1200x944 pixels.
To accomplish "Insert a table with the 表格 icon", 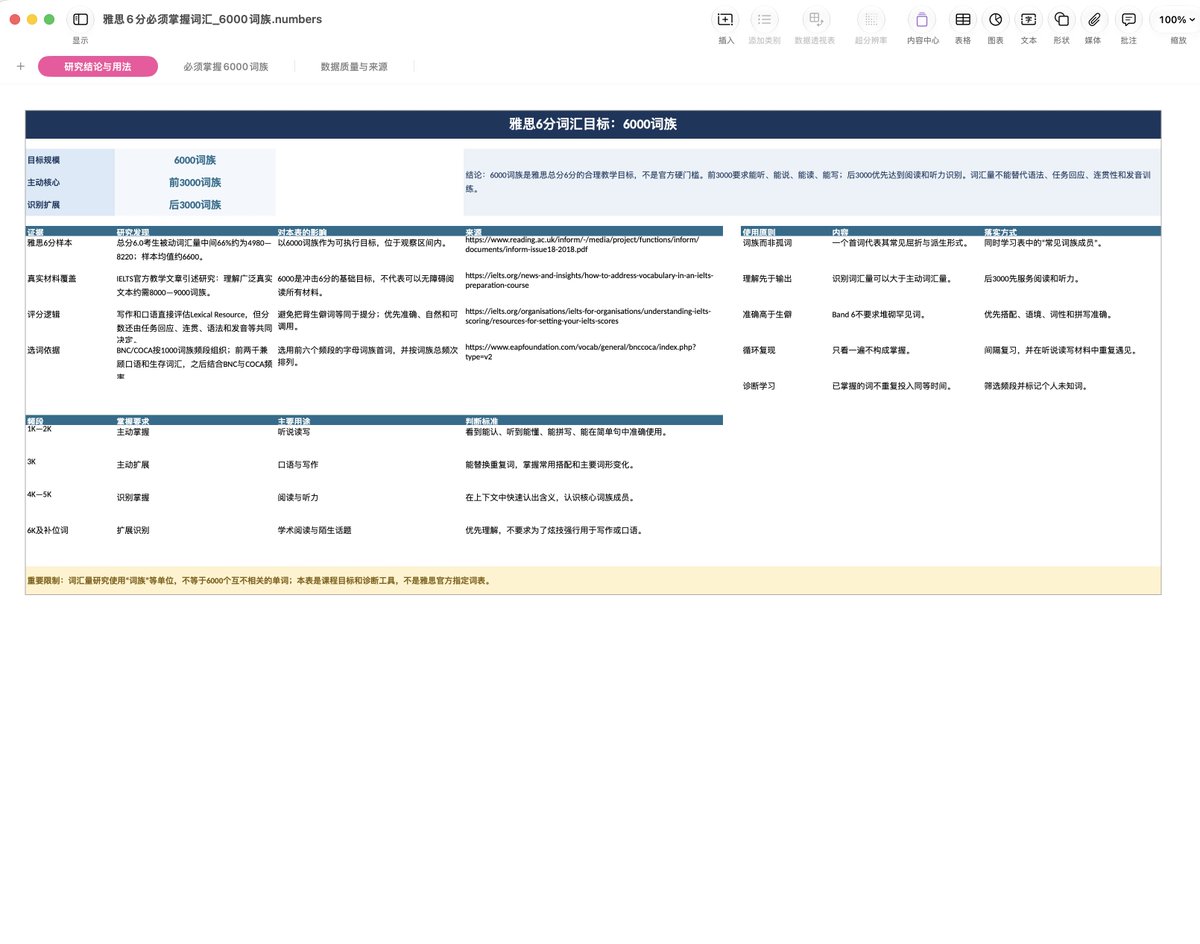I will point(962,20).
